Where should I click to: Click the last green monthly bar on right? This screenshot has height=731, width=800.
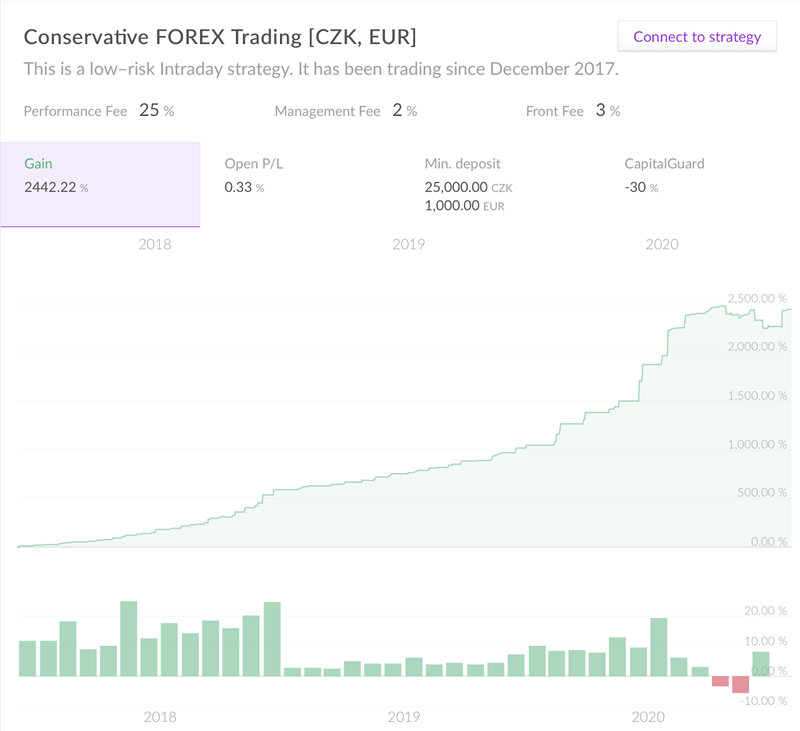click(761, 664)
